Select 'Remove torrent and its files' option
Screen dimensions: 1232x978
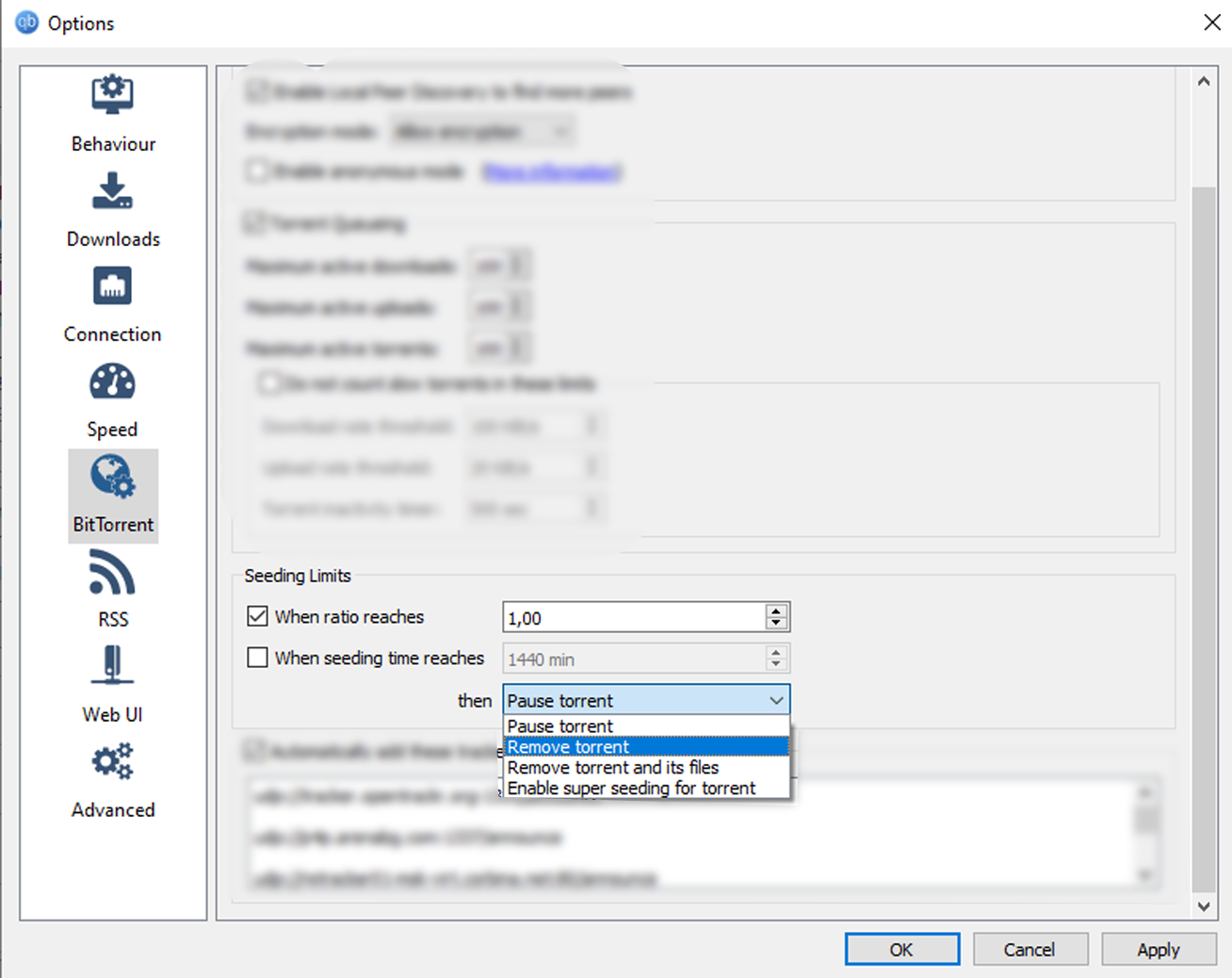pyautogui.click(x=646, y=768)
